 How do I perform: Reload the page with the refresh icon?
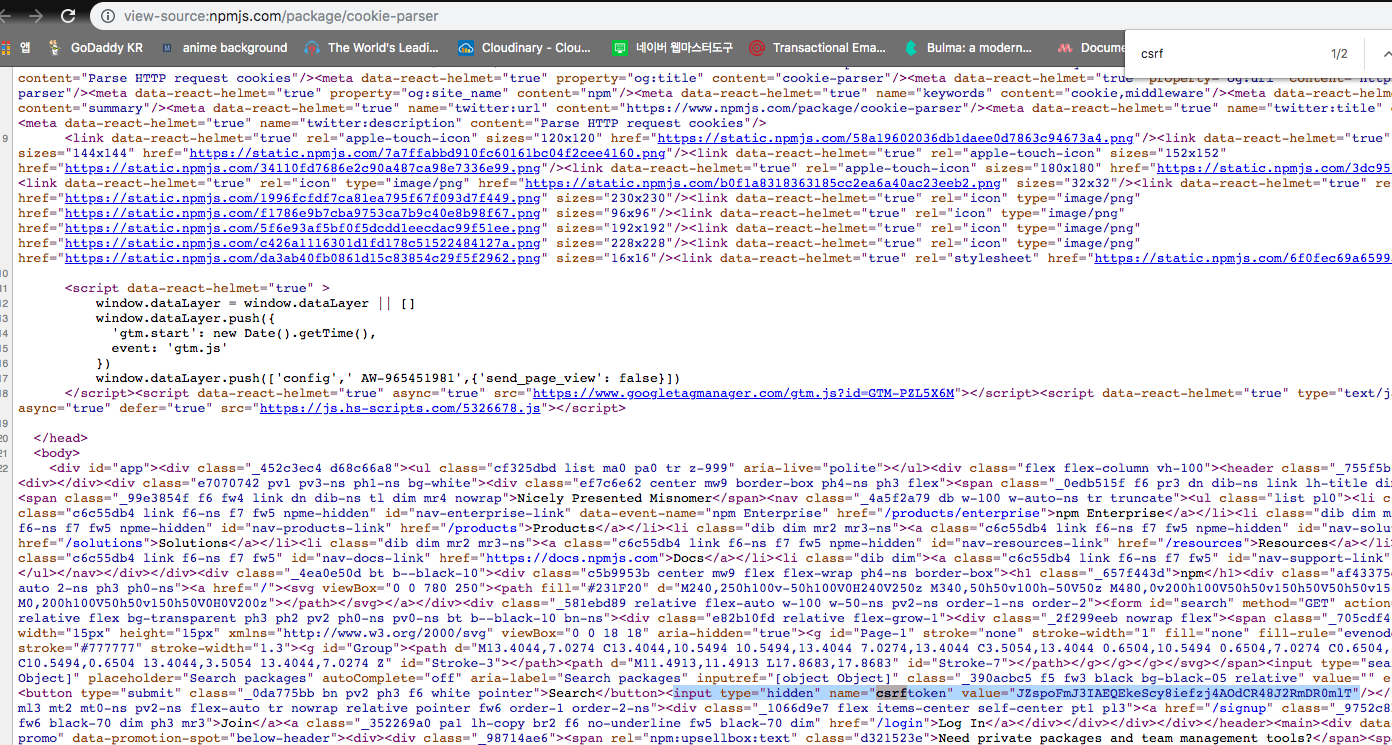(x=70, y=16)
